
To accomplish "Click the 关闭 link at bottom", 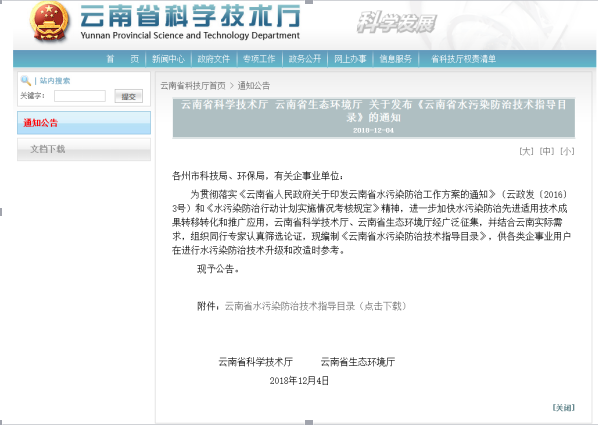I will point(563,407).
